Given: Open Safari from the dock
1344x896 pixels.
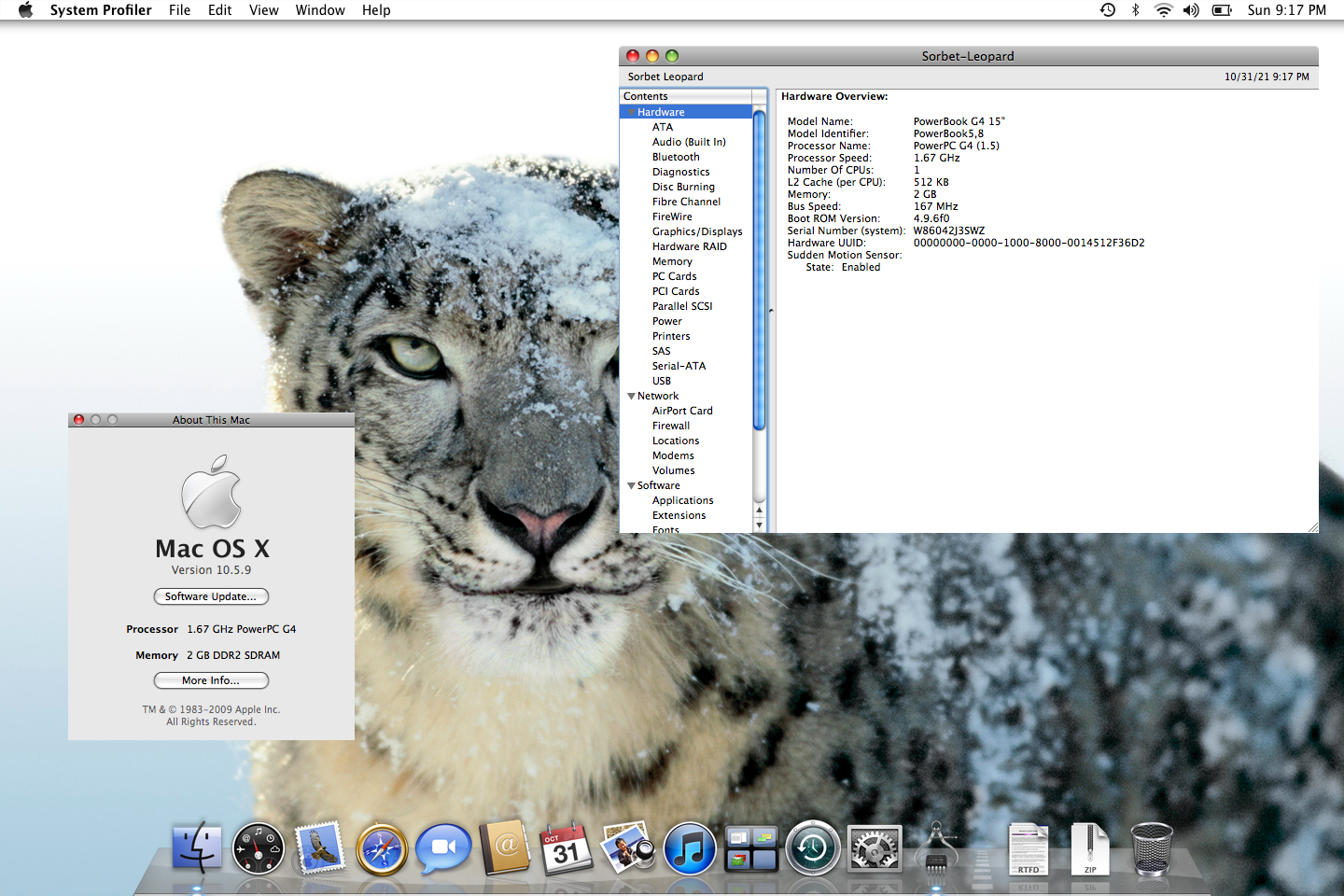Looking at the screenshot, I should 382,849.
